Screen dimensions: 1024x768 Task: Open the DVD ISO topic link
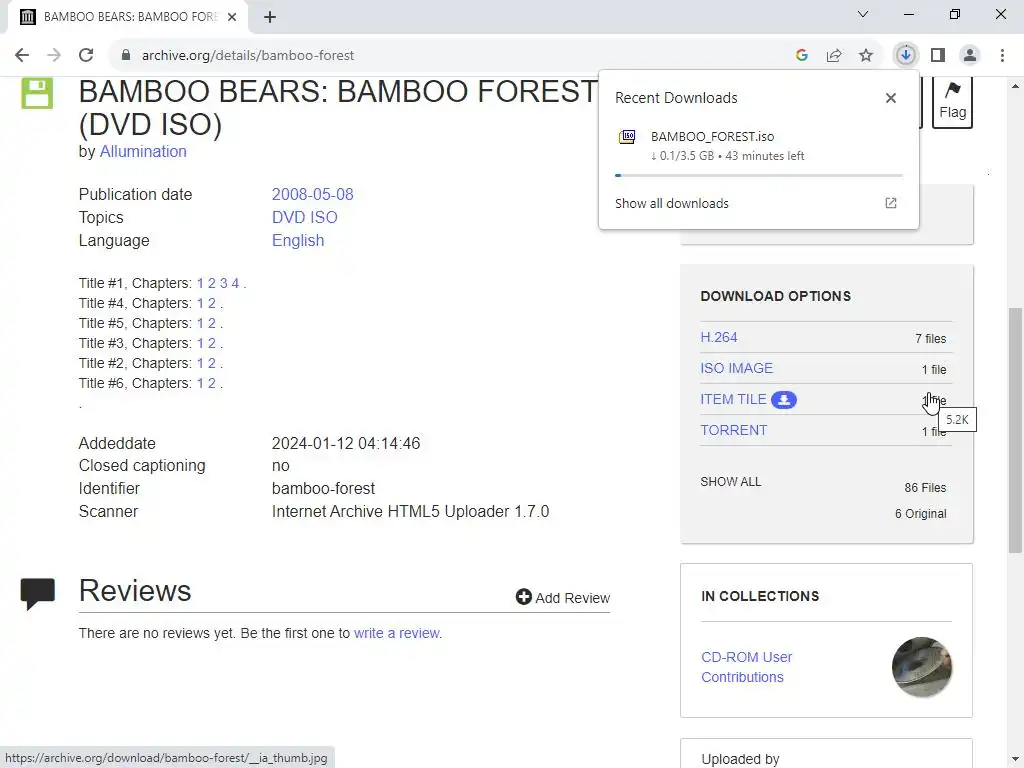pos(304,217)
